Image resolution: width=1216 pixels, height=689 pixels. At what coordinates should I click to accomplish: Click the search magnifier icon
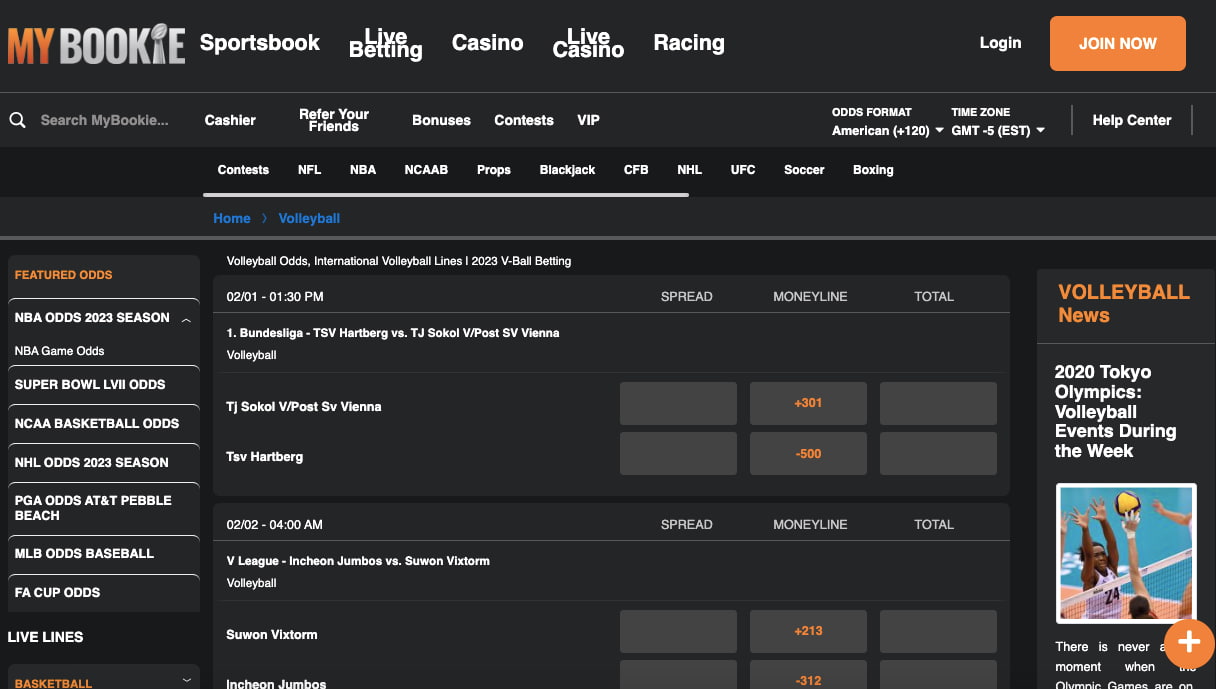click(18, 120)
